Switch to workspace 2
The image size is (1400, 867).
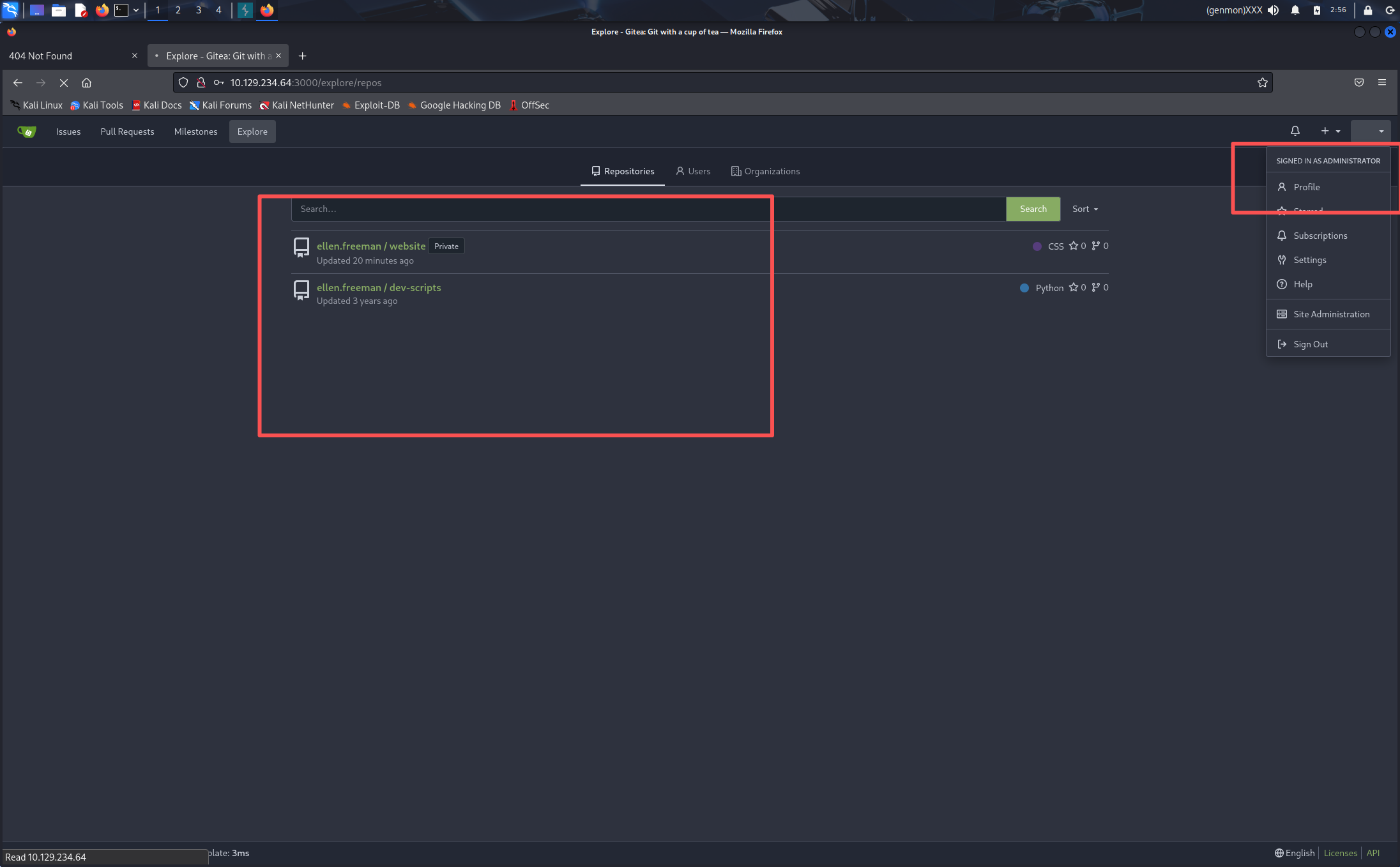coord(178,10)
